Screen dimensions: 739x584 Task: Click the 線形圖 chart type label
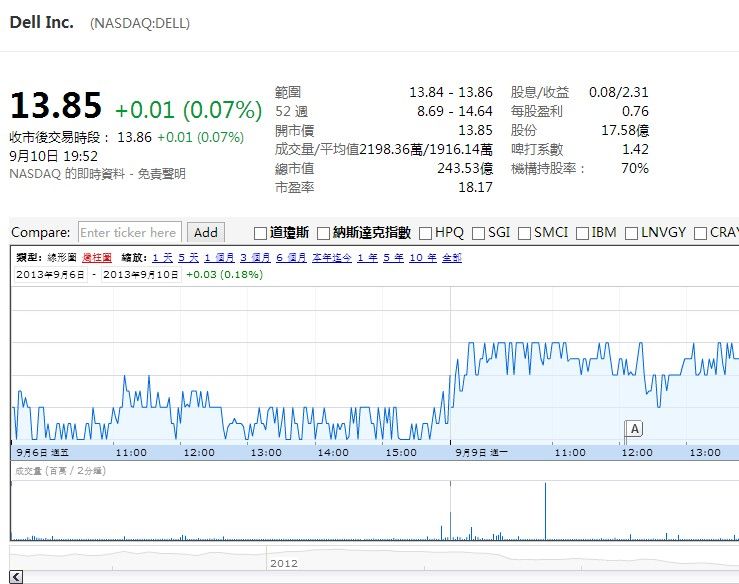62,257
